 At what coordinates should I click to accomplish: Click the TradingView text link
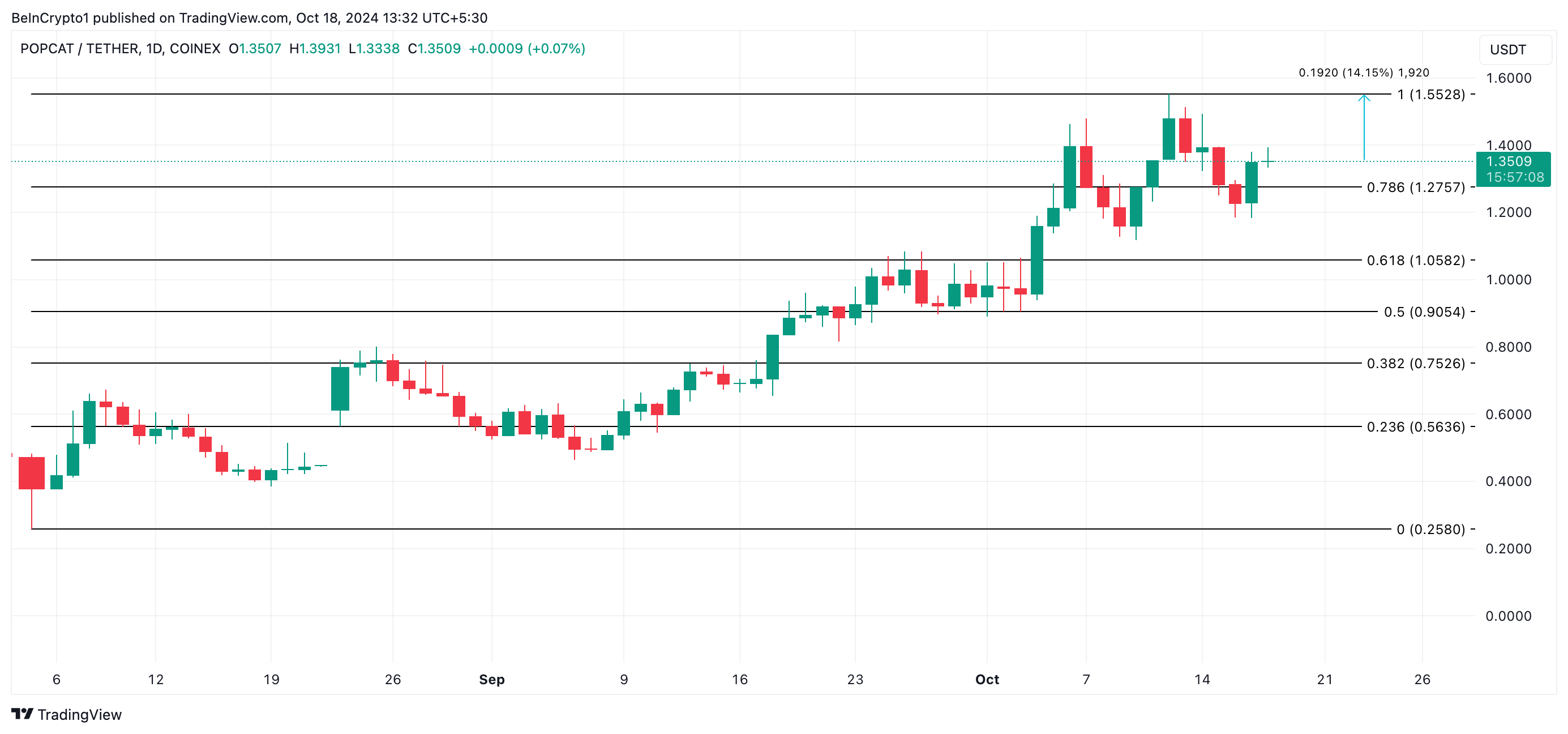click(x=80, y=714)
